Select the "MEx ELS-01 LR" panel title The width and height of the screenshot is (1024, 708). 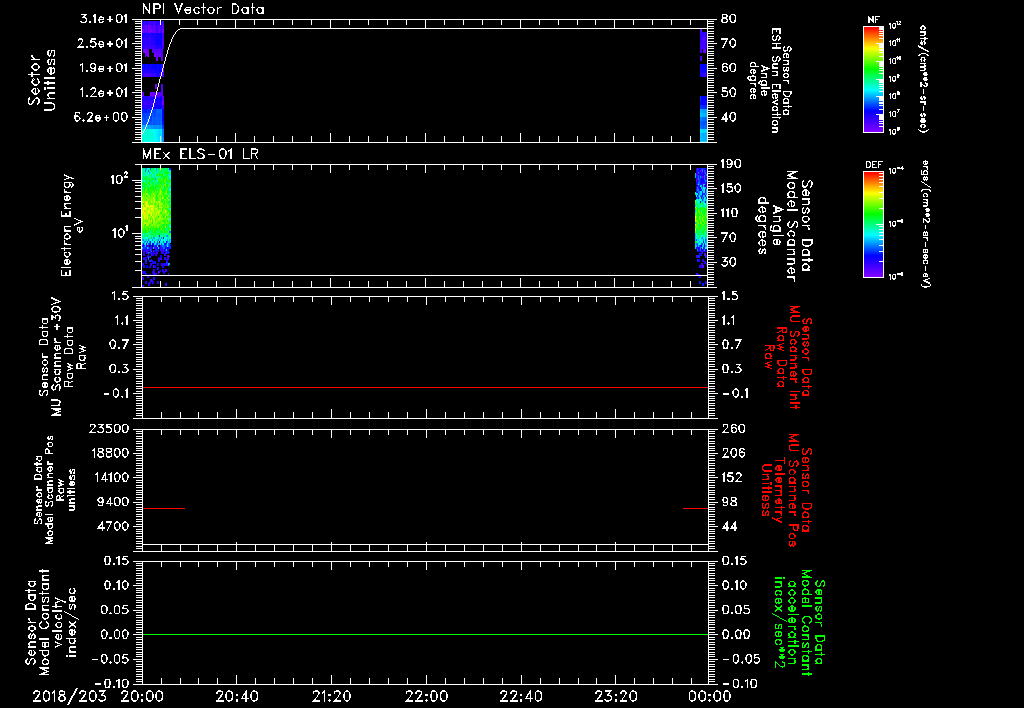(x=200, y=154)
